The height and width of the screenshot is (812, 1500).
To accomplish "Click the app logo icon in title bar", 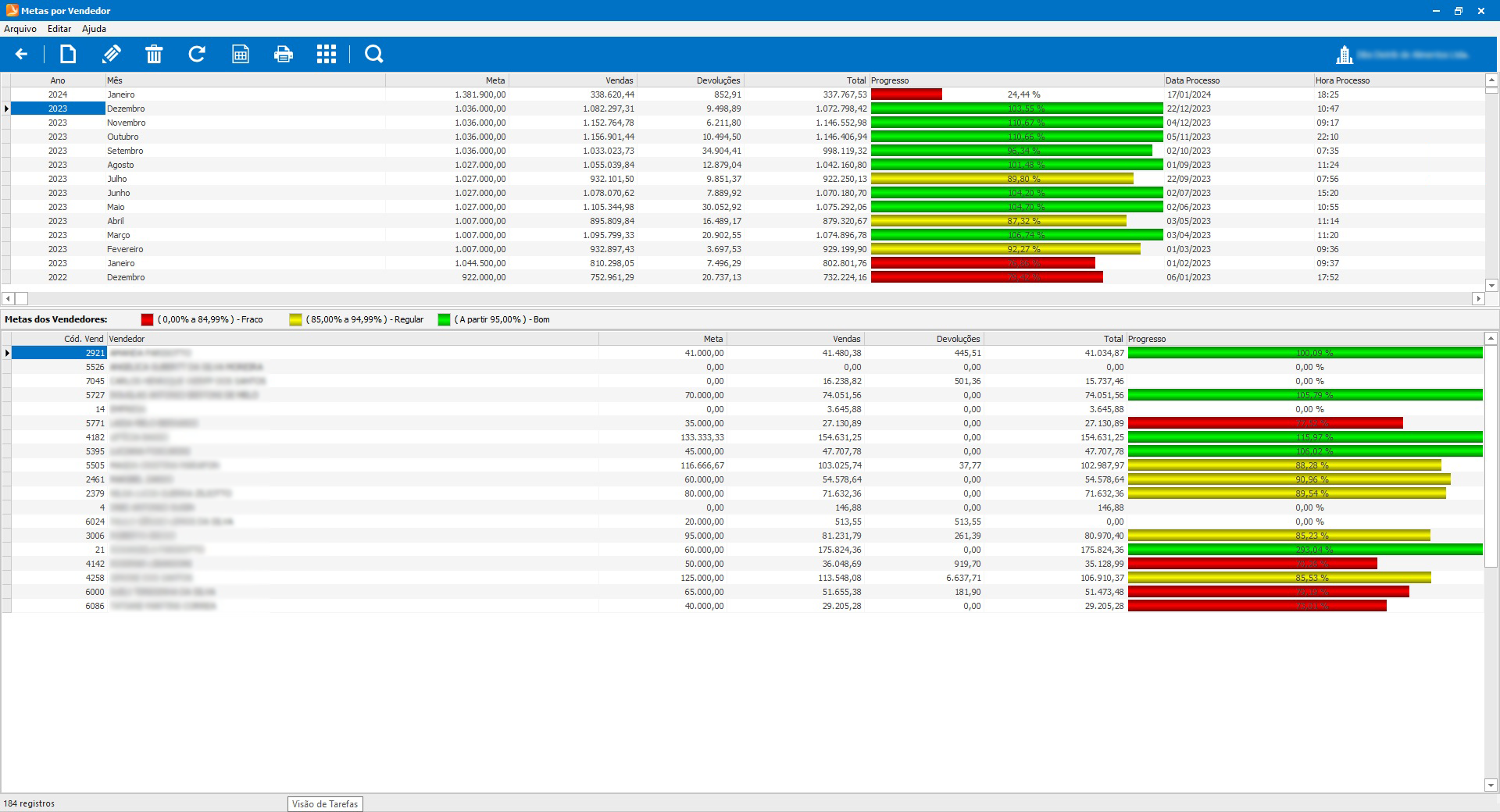I will point(12,10).
